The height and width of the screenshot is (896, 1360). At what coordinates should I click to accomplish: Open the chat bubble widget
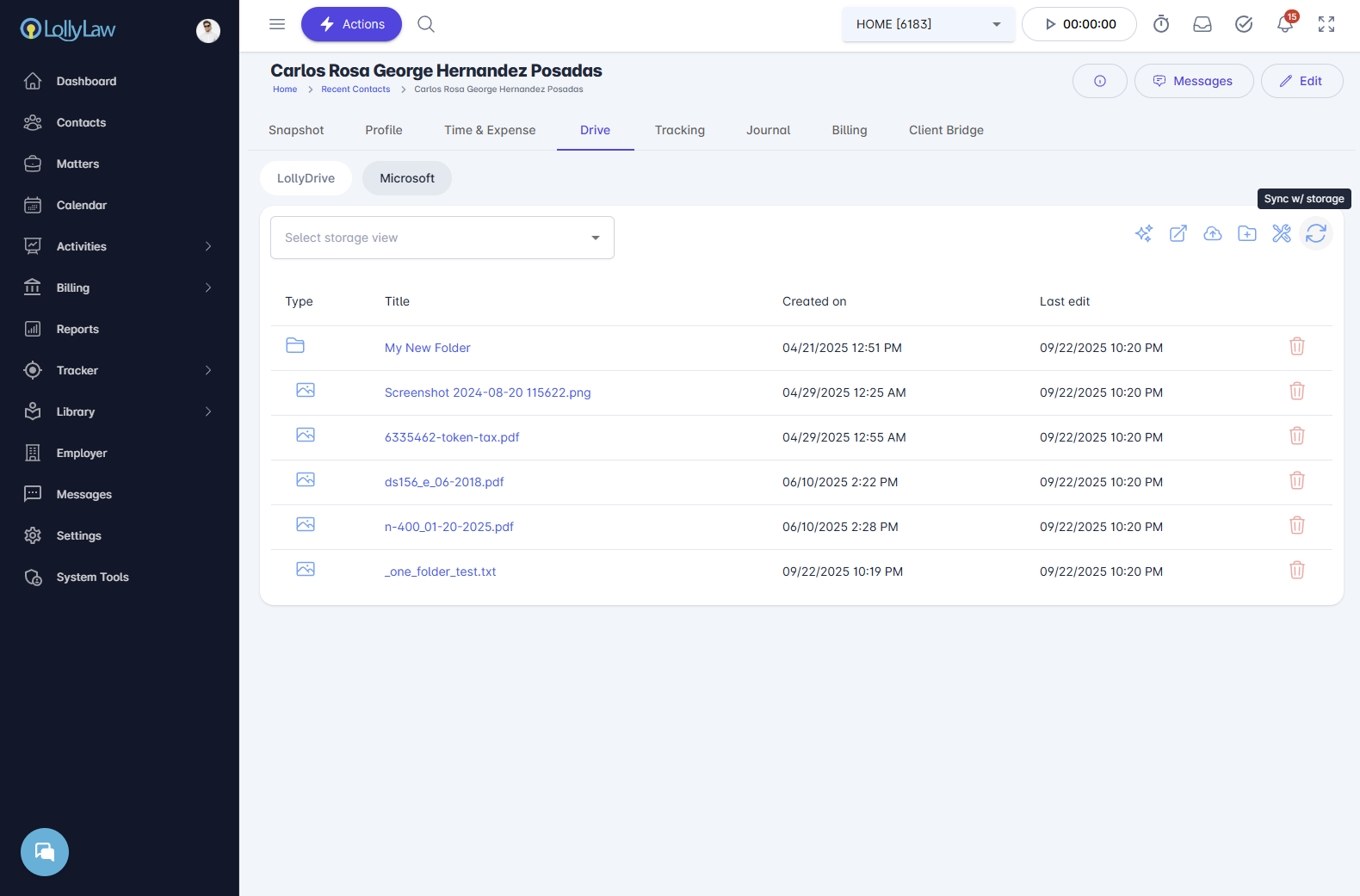(x=45, y=852)
